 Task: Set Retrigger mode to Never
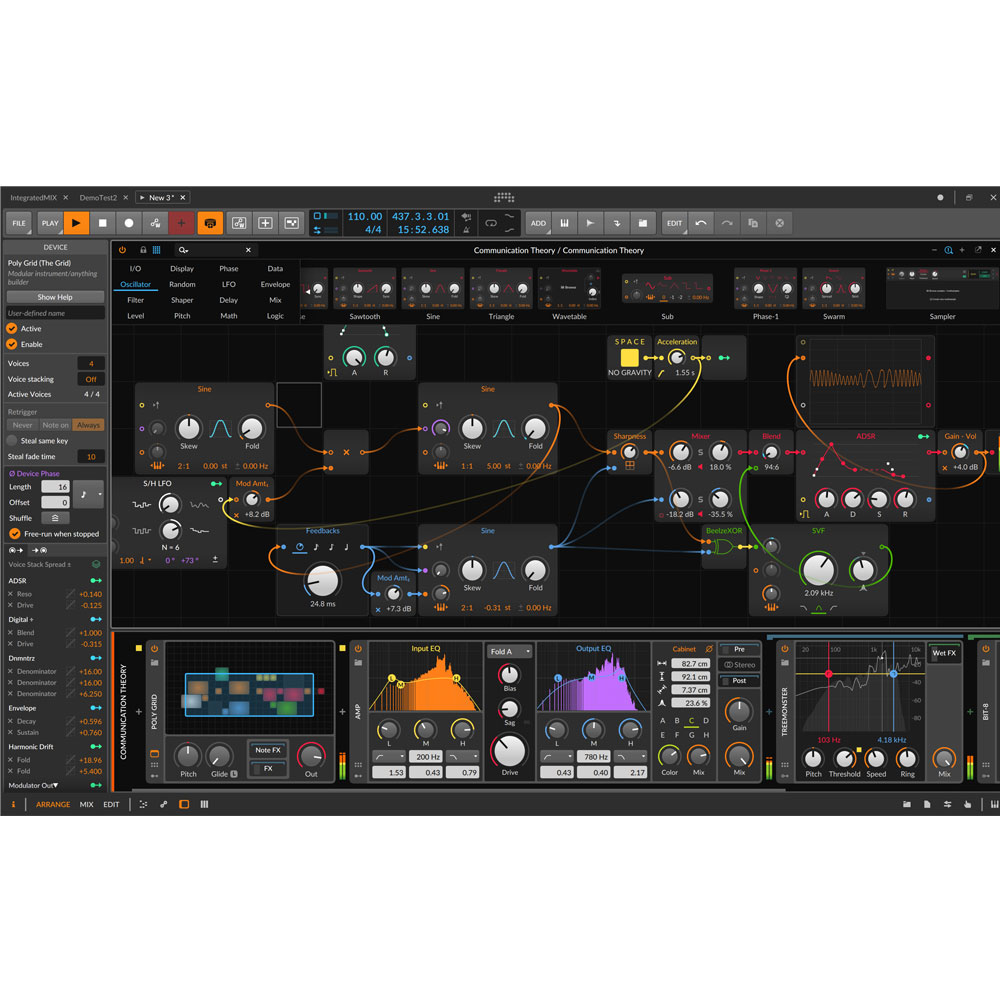point(22,425)
